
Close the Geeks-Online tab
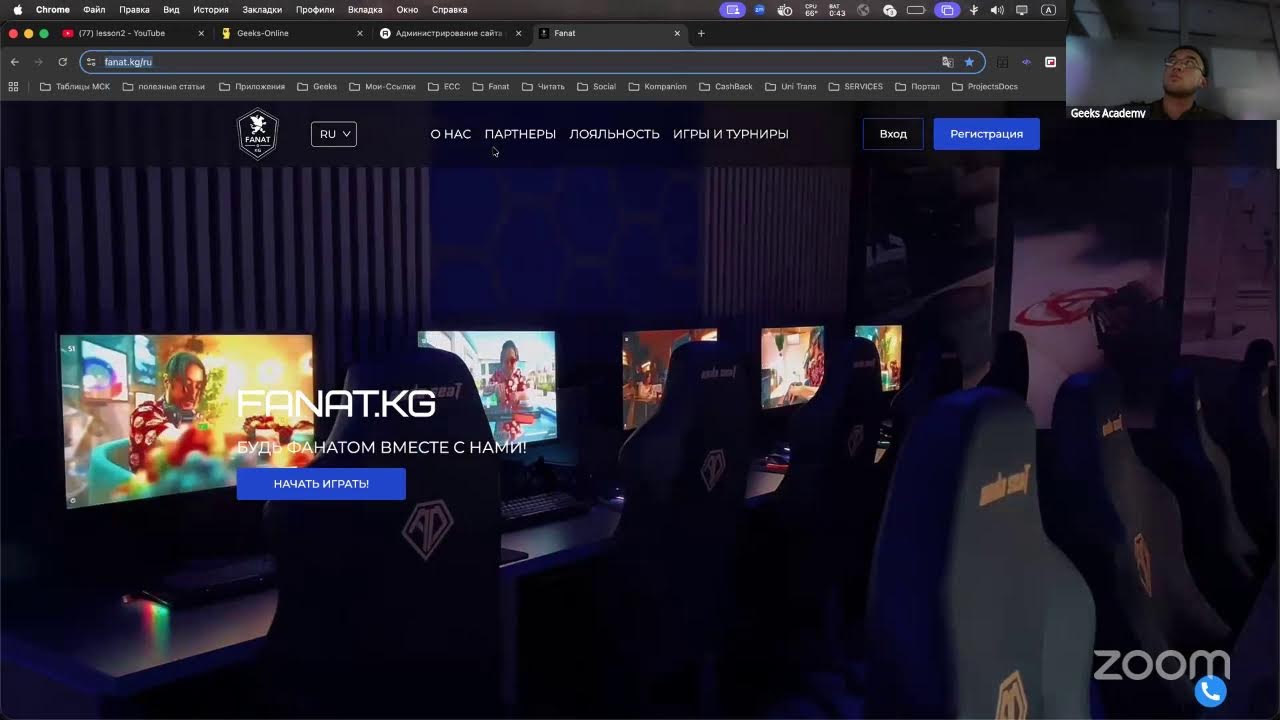click(x=360, y=33)
